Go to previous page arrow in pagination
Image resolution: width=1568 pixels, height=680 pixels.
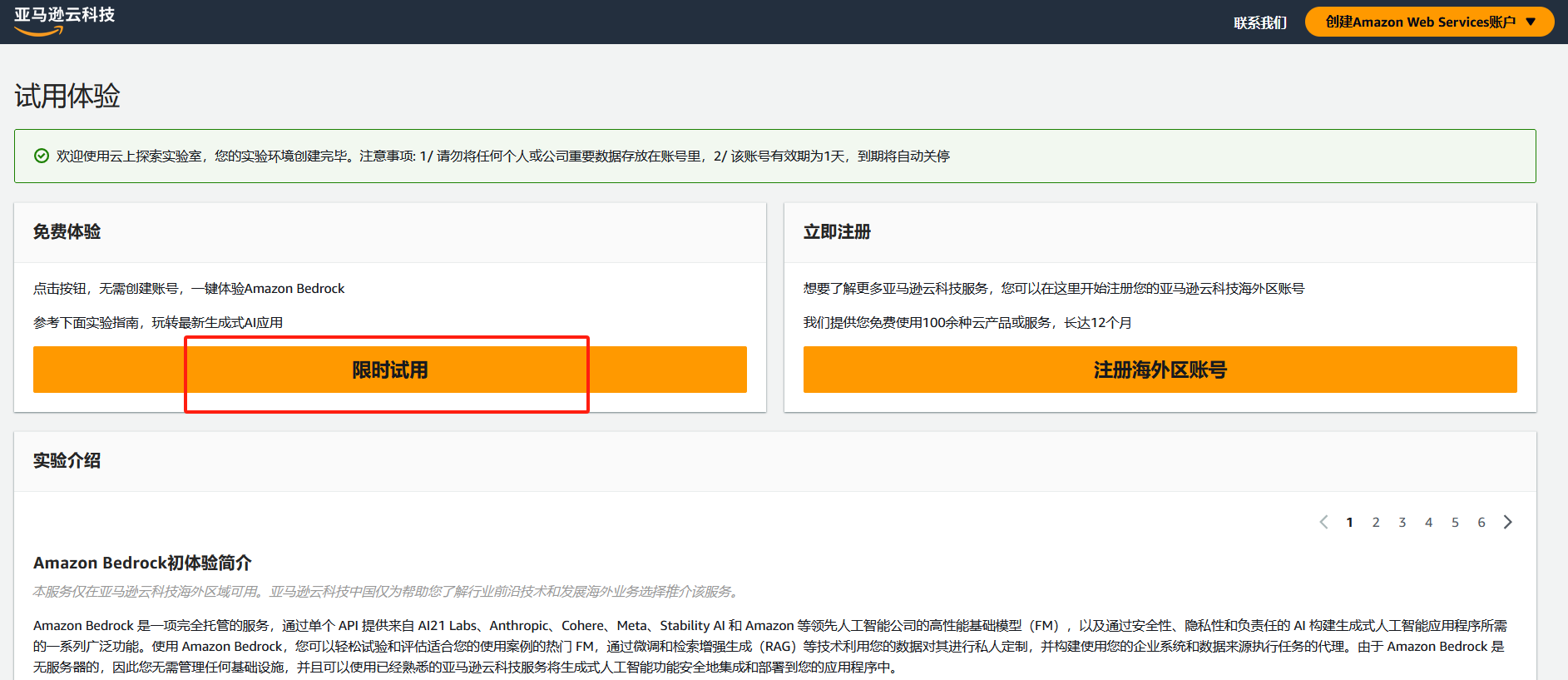pos(1323,522)
